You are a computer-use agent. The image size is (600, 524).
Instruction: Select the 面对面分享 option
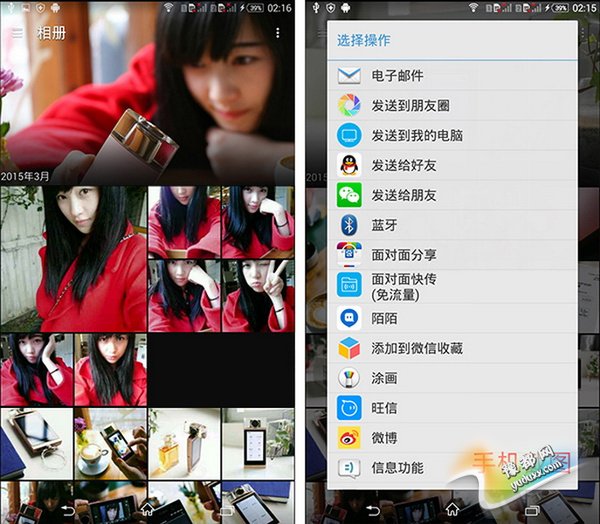404,254
